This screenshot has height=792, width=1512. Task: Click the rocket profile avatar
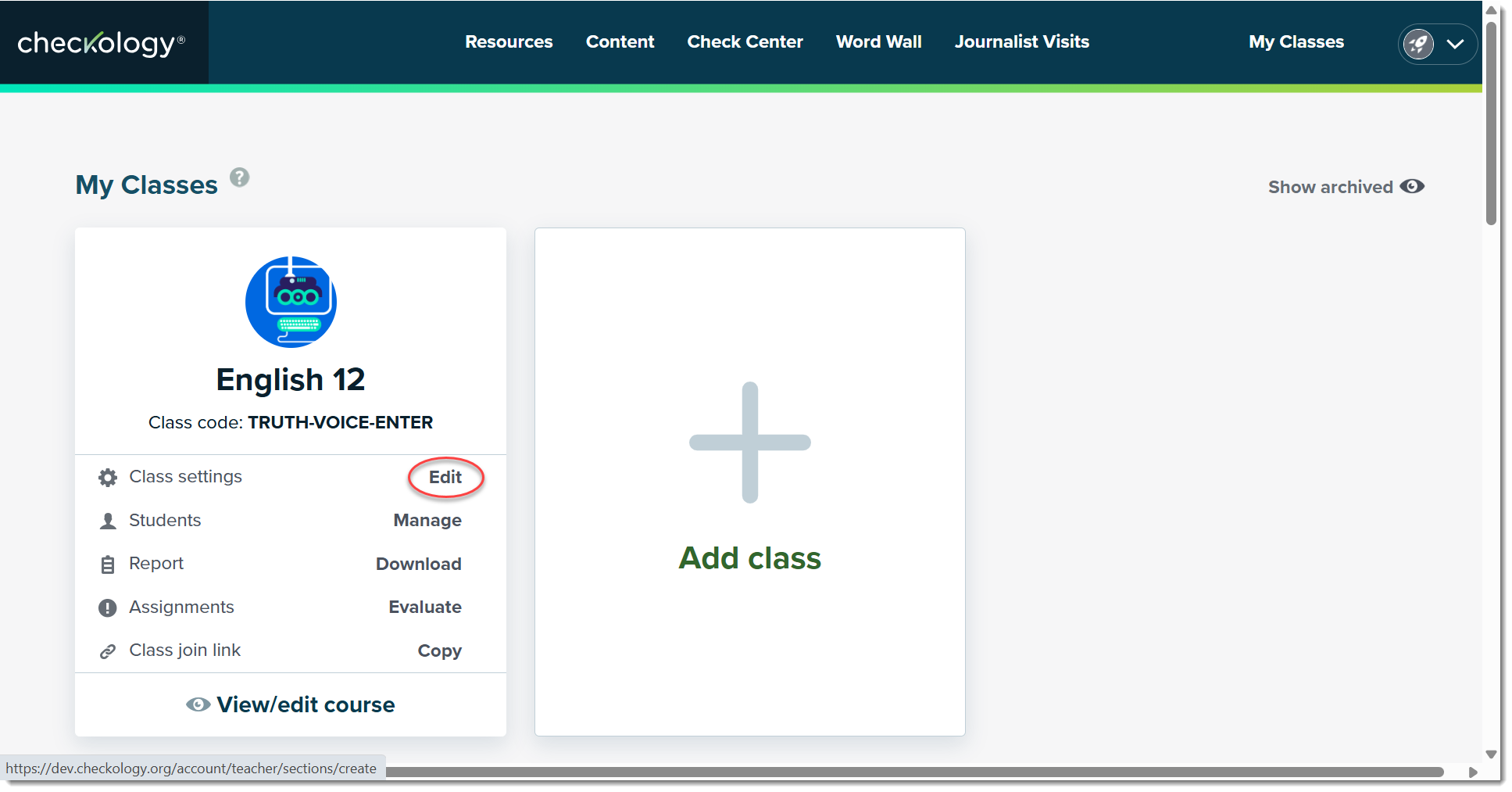coord(1418,44)
